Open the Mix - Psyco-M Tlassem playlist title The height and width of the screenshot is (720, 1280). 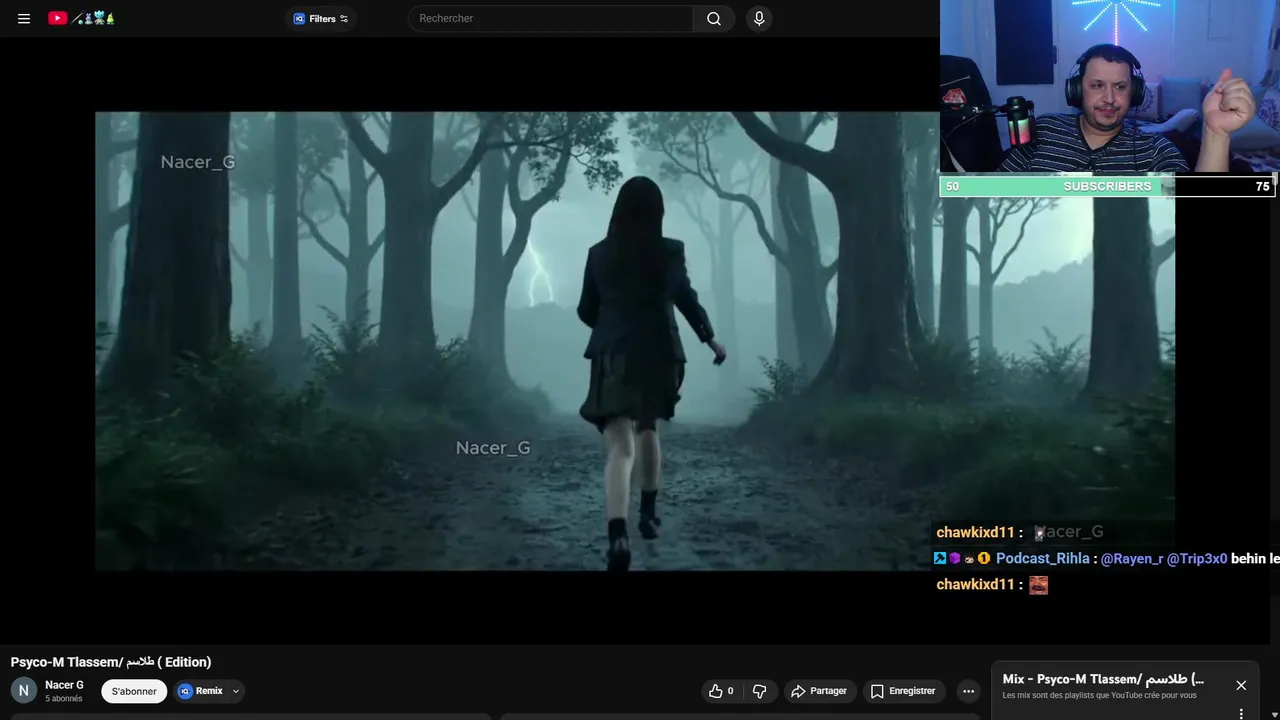pyautogui.click(x=1103, y=679)
